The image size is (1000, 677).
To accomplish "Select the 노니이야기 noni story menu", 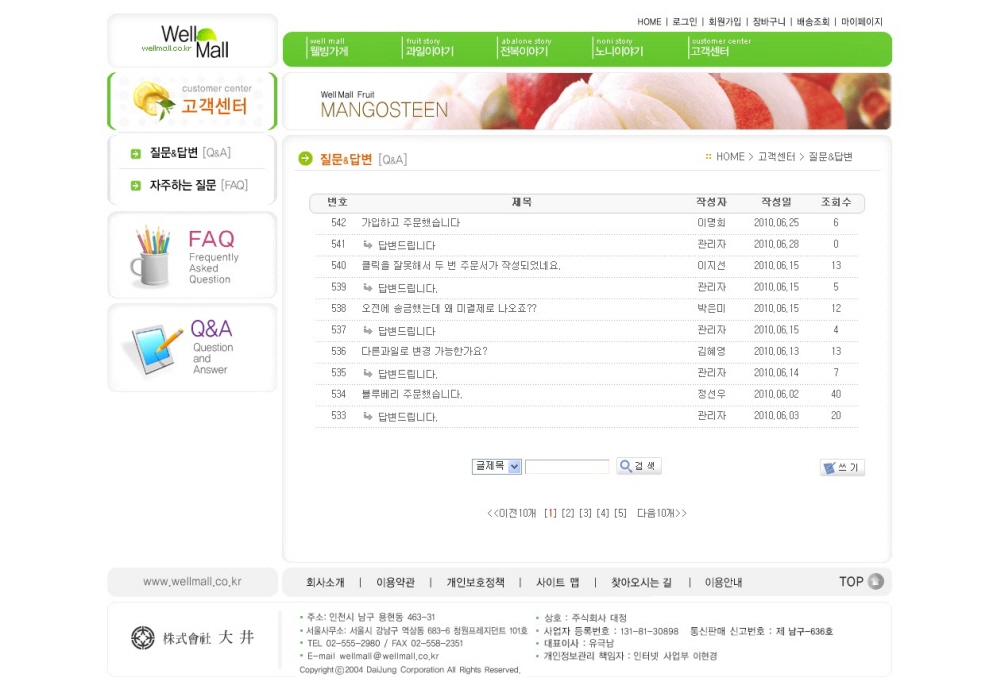I will pyautogui.click(x=619, y=50).
